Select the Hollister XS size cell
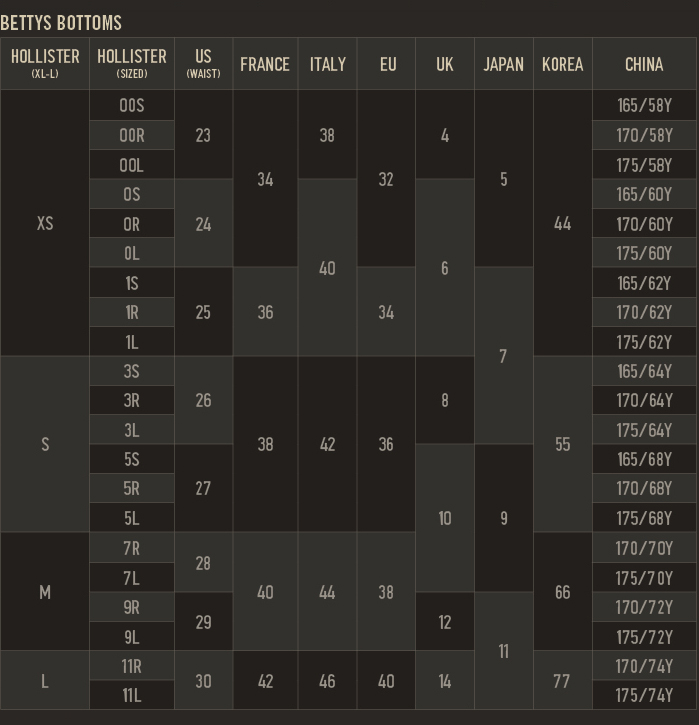Screen dimensions: 699x725 [x=45, y=223]
